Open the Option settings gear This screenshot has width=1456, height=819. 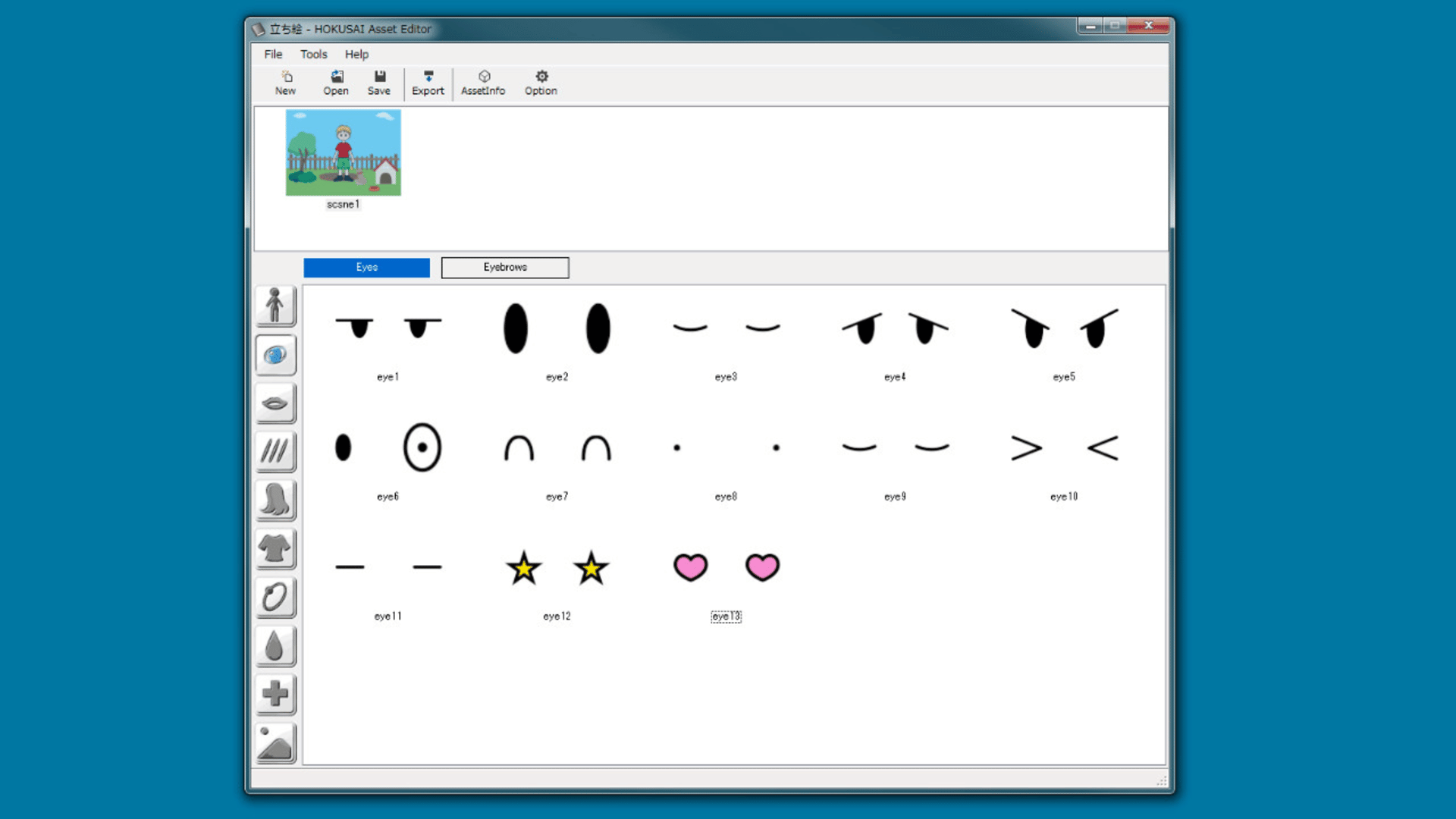point(541,83)
